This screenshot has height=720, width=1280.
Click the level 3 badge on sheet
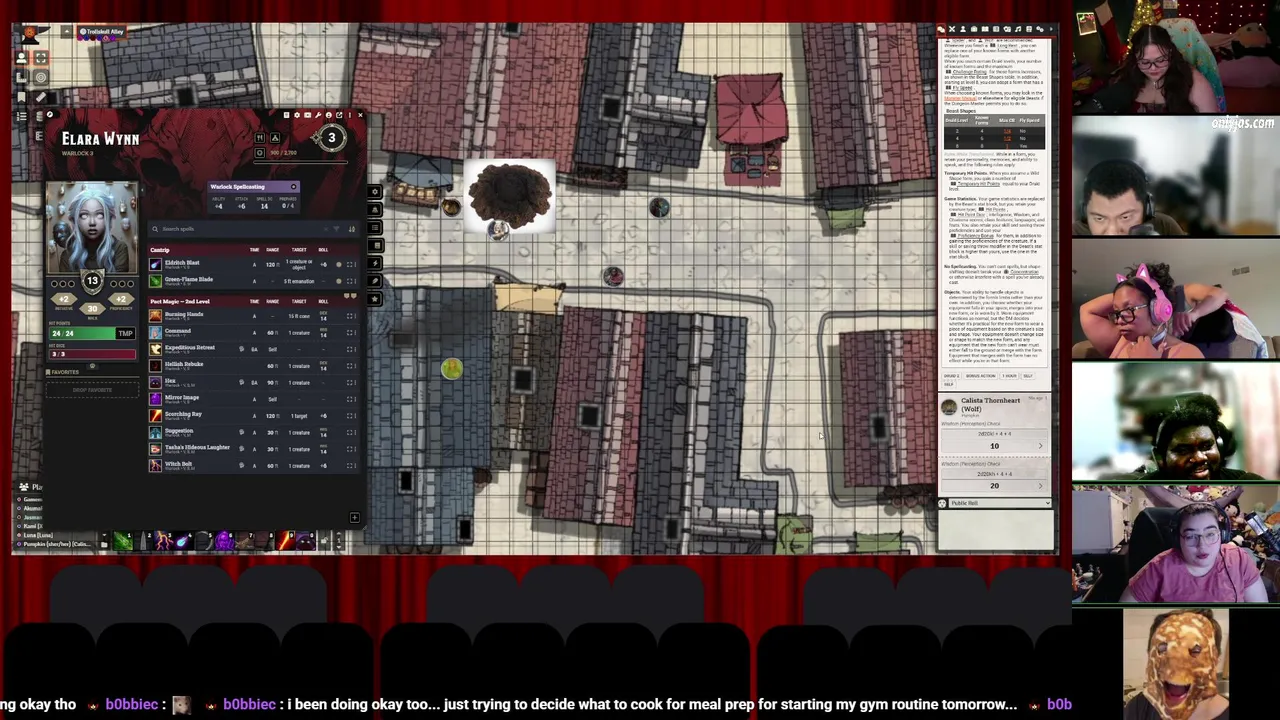(331, 138)
